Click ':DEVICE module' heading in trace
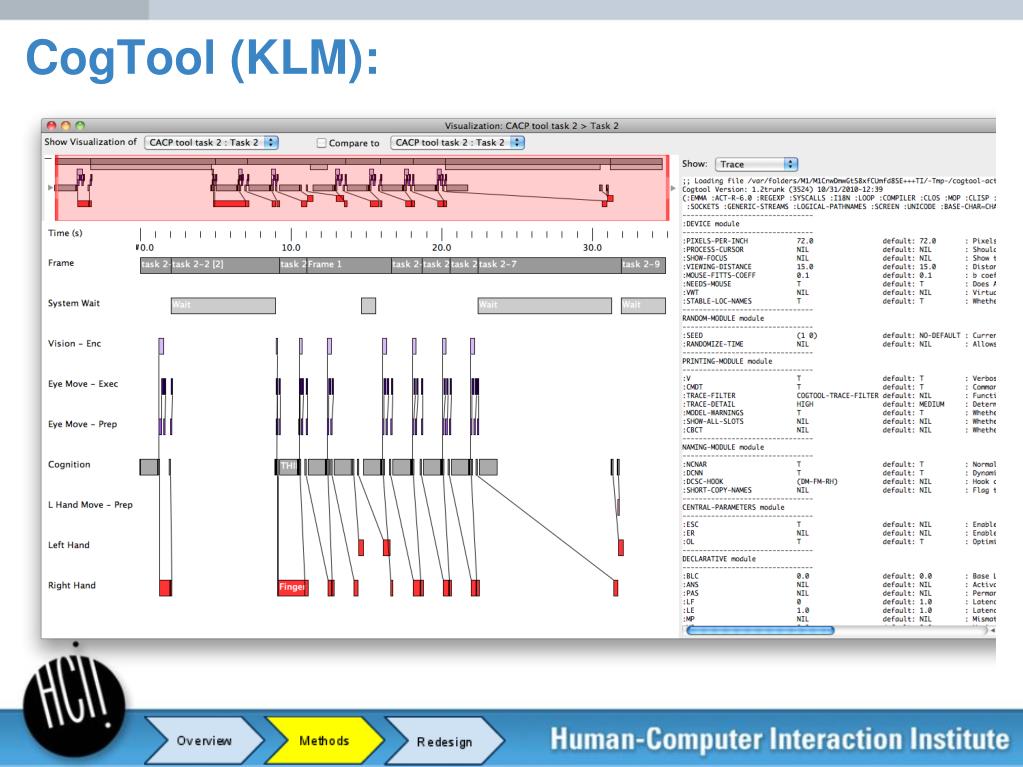The width and height of the screenshot is (1023, 767). (711, 224)
